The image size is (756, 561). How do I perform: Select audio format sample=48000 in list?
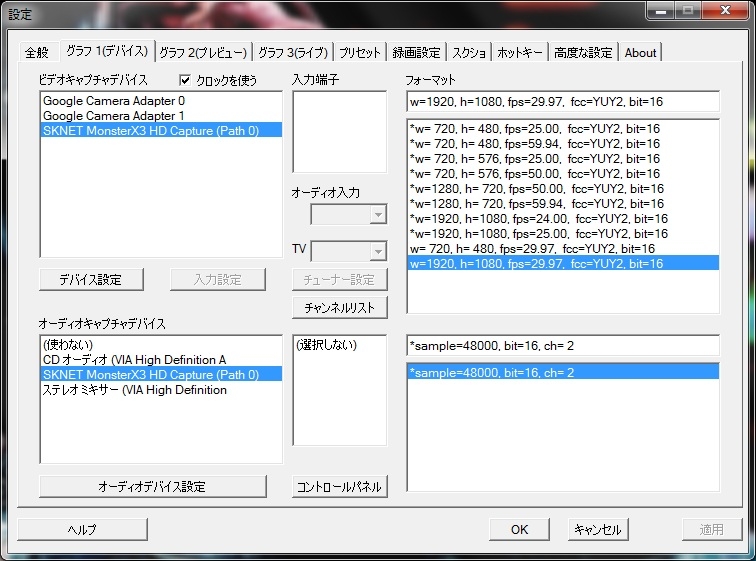(x=563, y=373)
